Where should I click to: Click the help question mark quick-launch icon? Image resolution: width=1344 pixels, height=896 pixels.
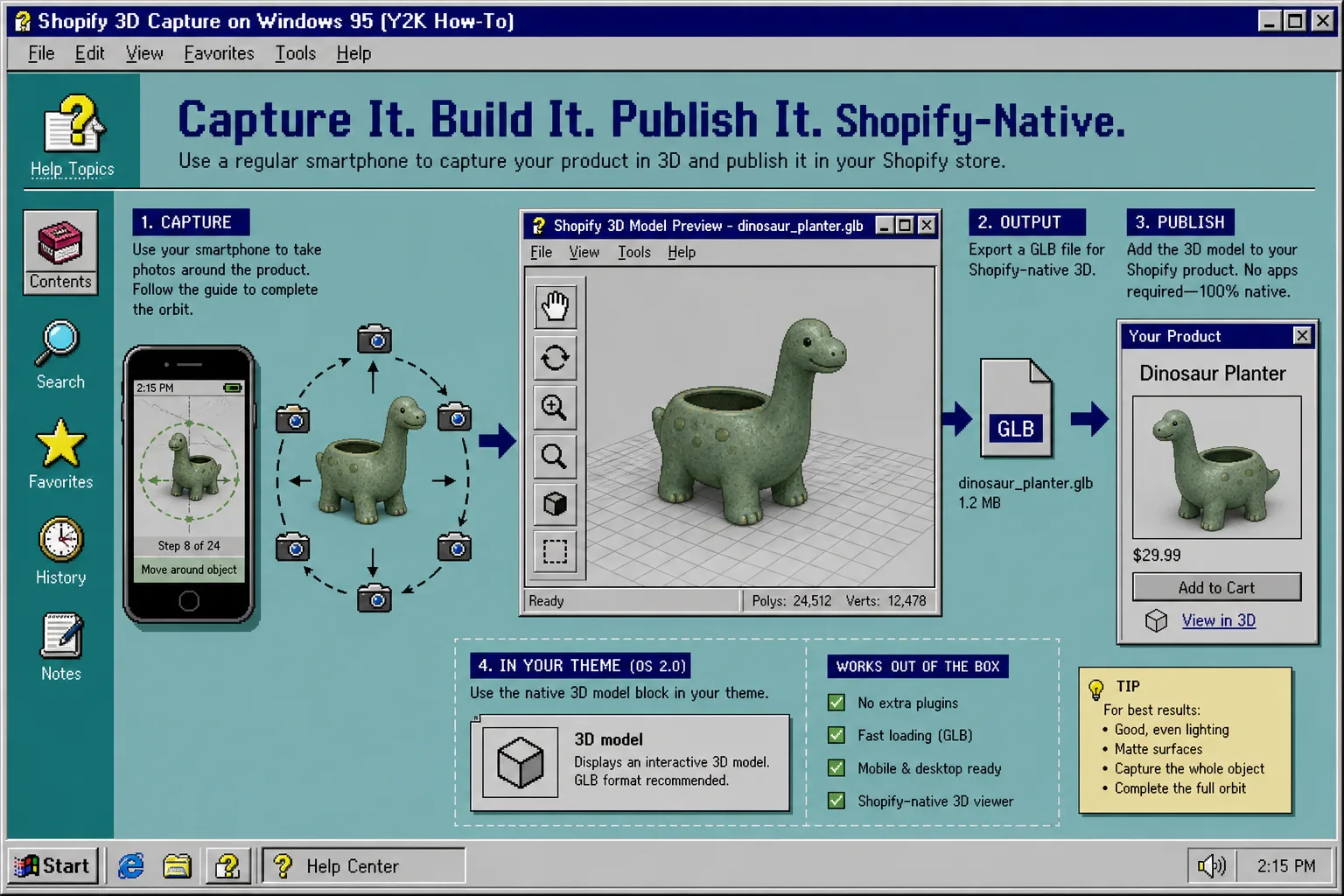(227, 866)
